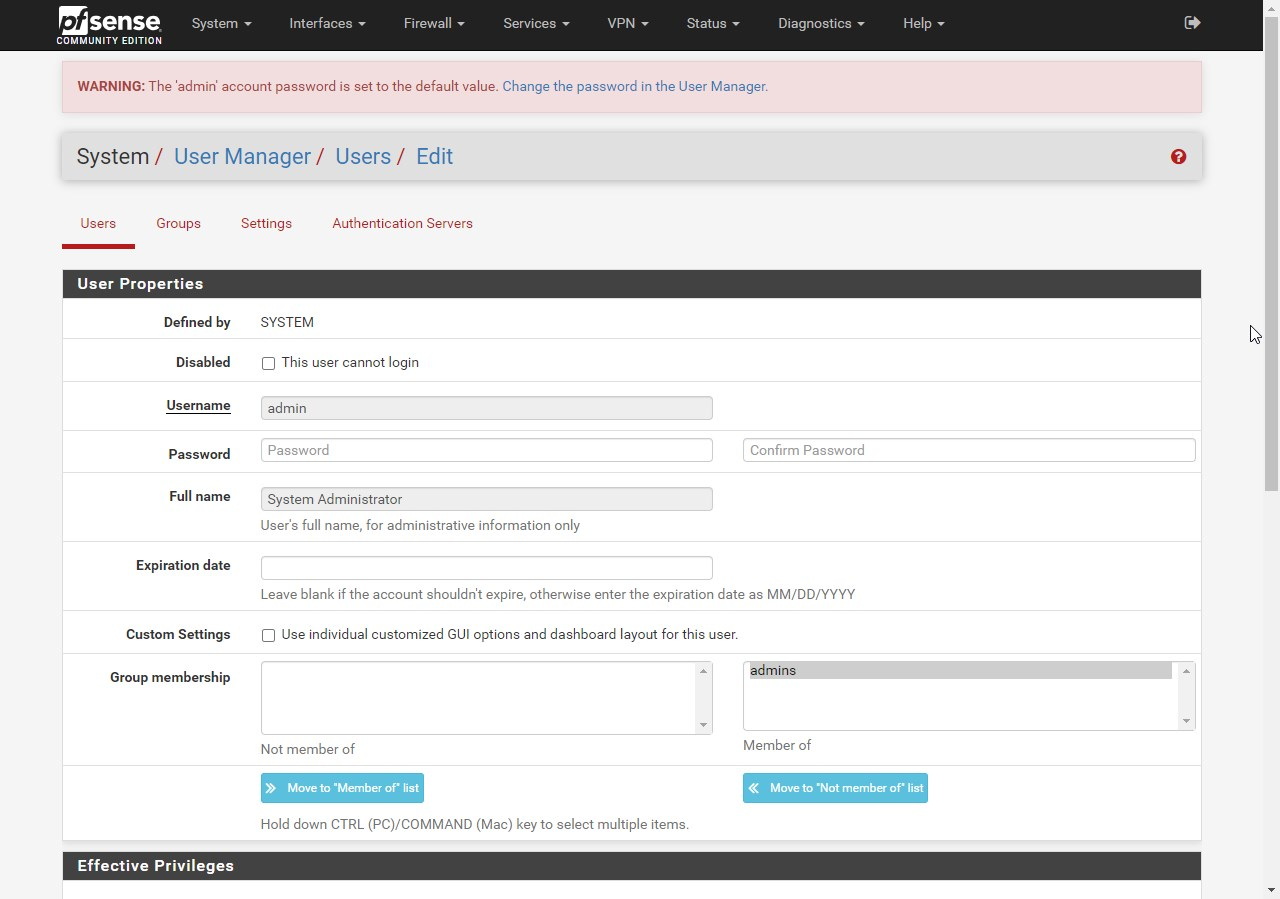Click the Username field containing admin
The width and height of the screenshot is (1280, 899).
[486, 408]
